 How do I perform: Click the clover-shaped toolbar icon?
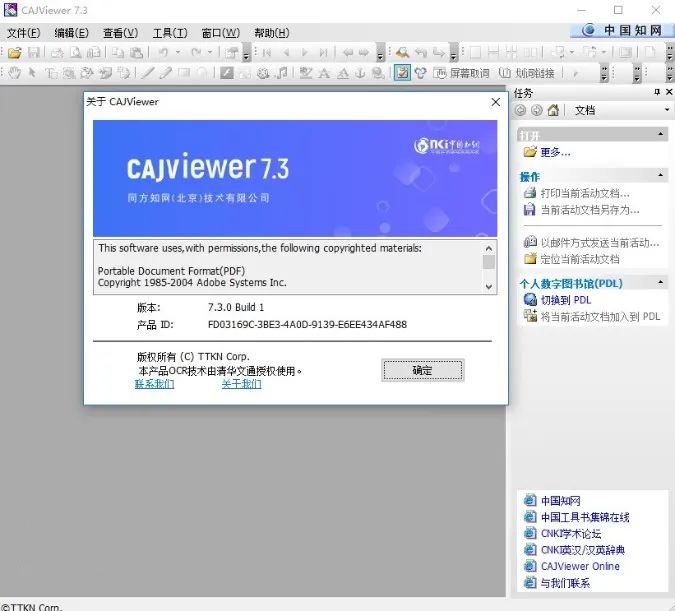tap(421, 73)
